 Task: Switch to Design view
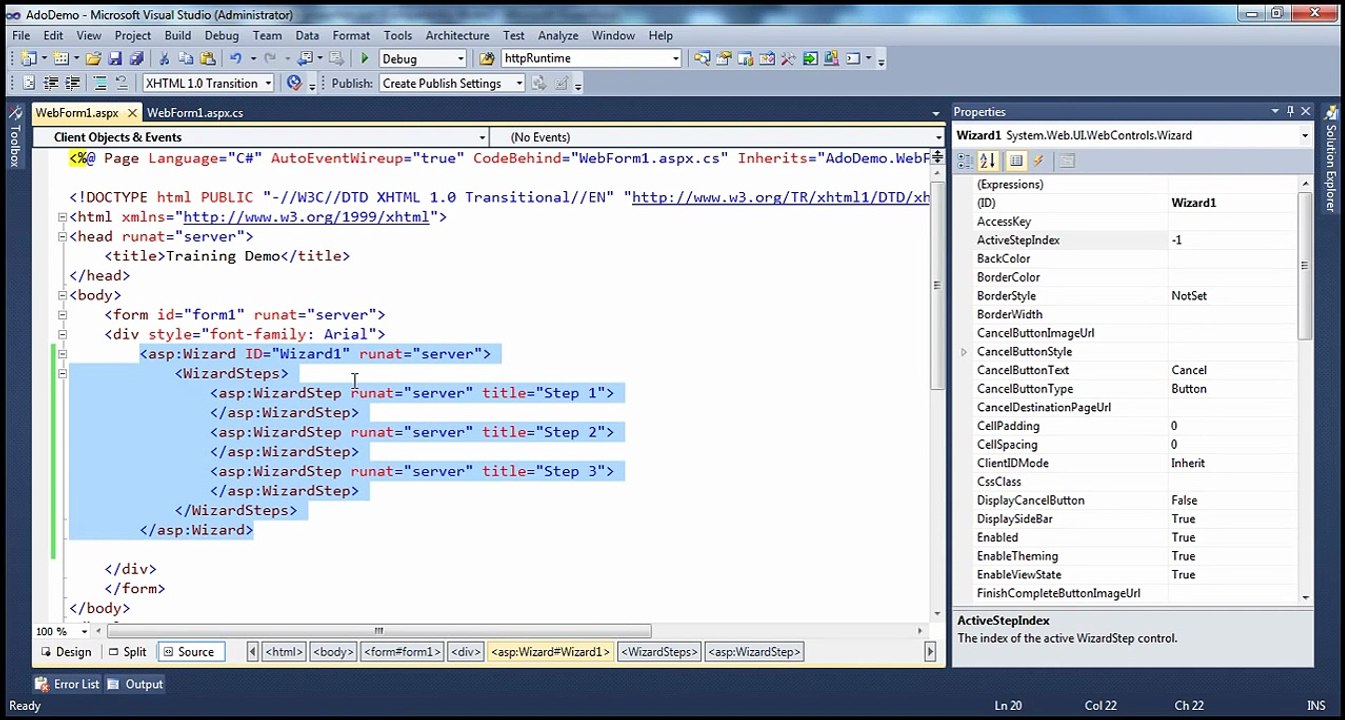coord(65,652)
